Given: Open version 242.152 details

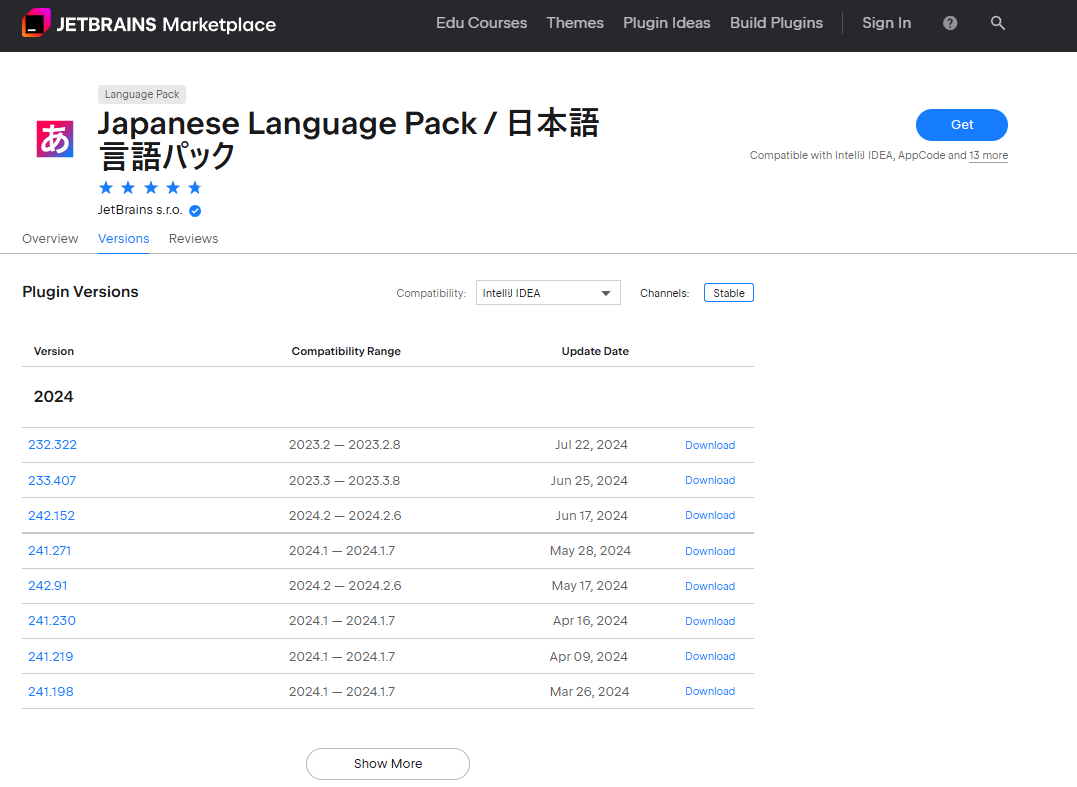Looking at the screenshot, I should [x=51, y=516].
